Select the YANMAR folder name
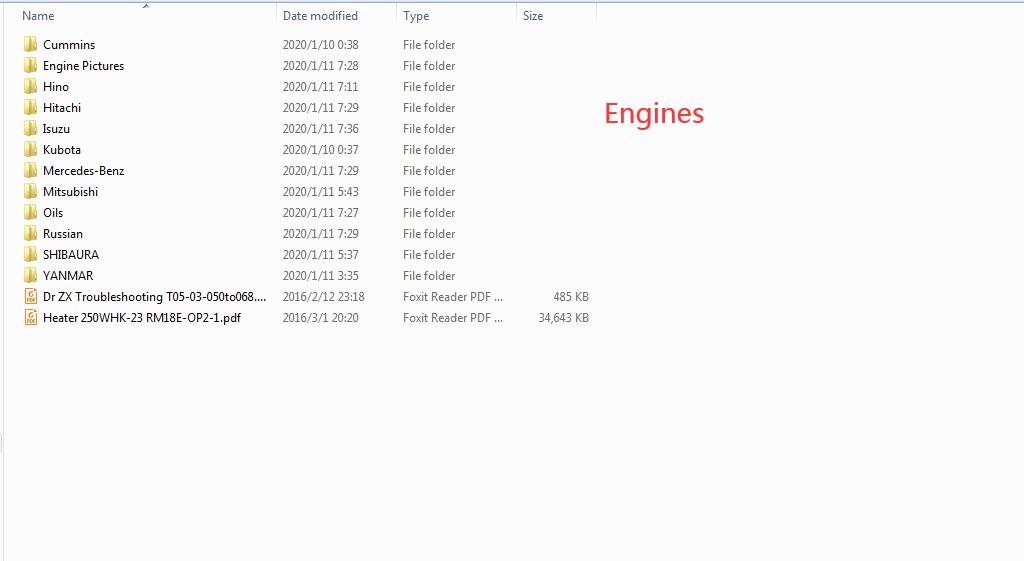This screenshot has width=1024, height=561. 68,275
